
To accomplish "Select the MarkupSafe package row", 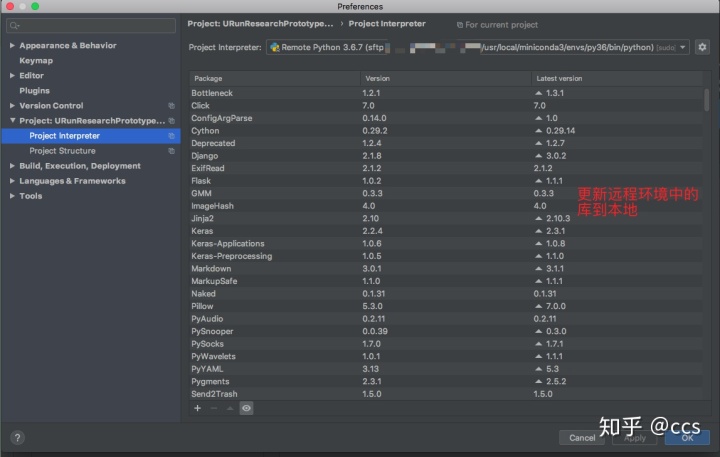I will tap(446, 281).
